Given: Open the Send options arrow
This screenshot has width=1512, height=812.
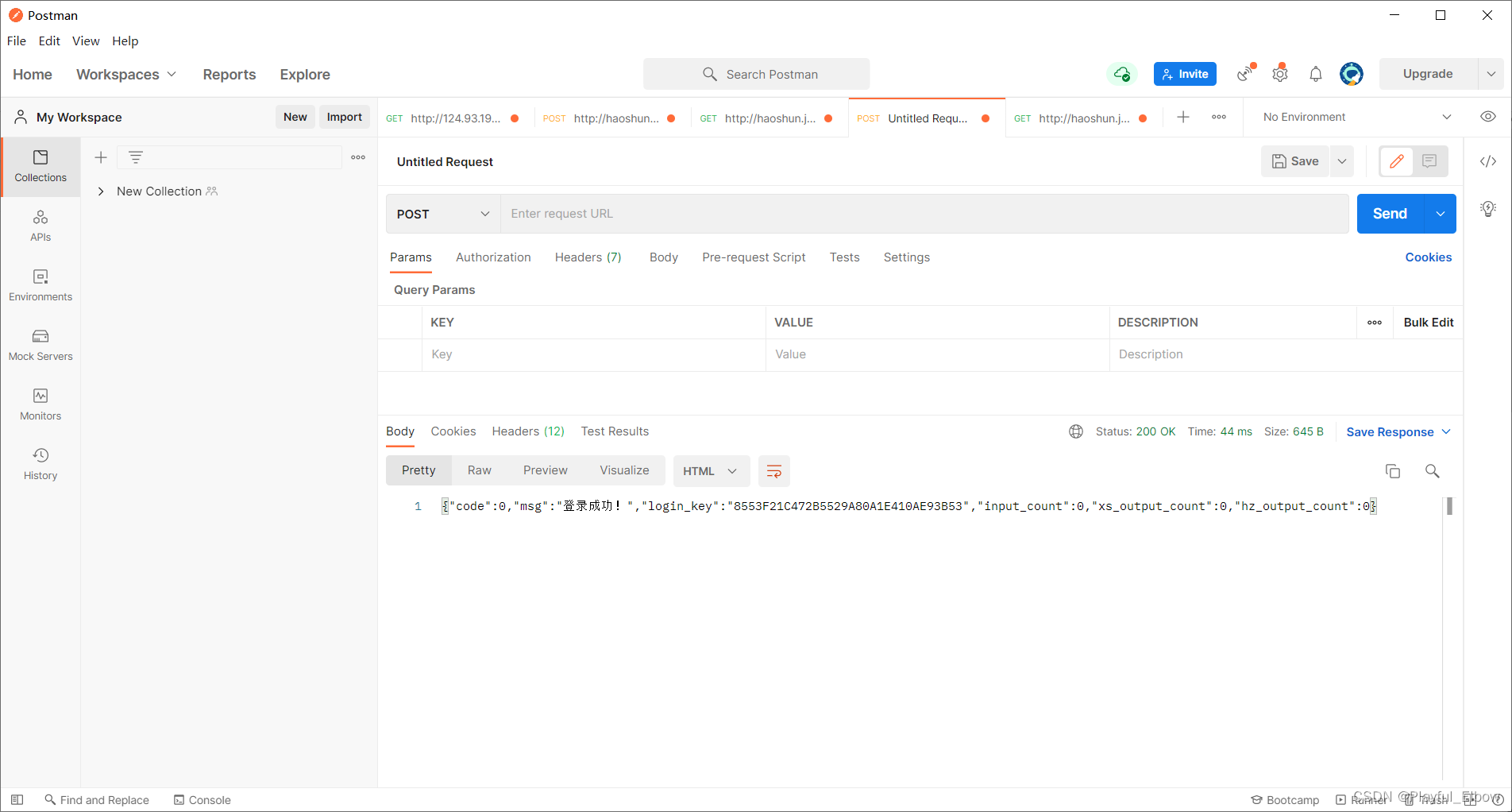Looking at the screenshot, I should click(1441, 214).
